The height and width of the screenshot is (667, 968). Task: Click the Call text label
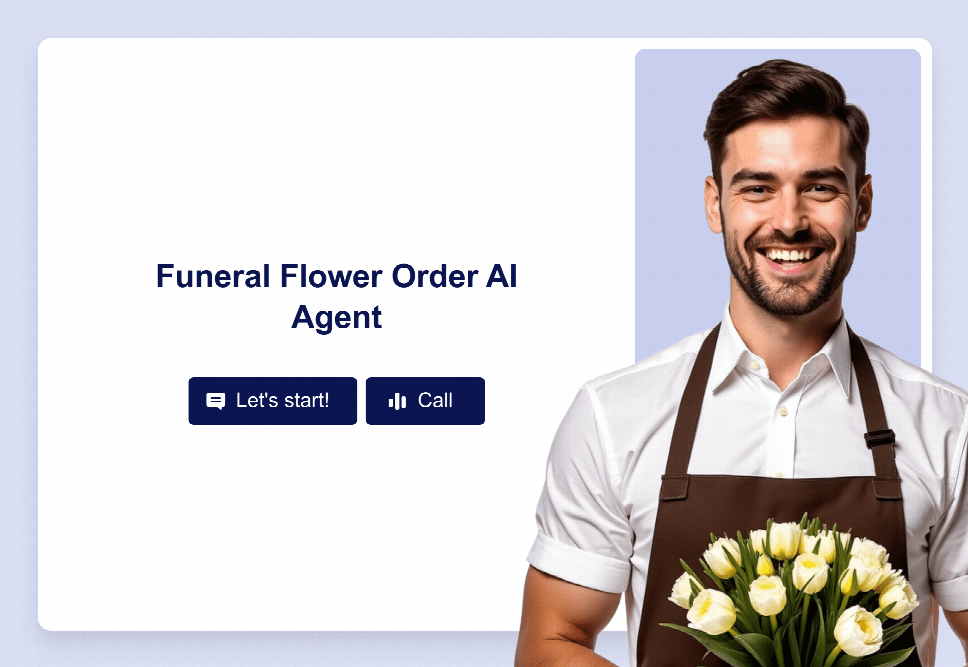tap(435, 400)
